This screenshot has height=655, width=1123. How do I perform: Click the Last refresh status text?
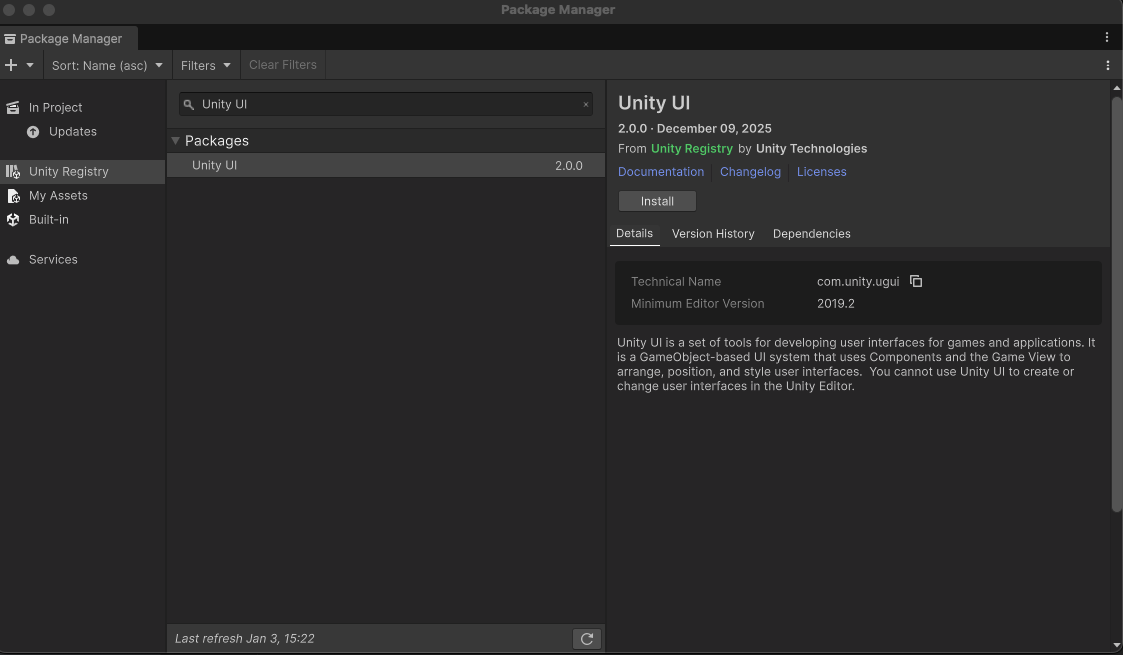244,639
